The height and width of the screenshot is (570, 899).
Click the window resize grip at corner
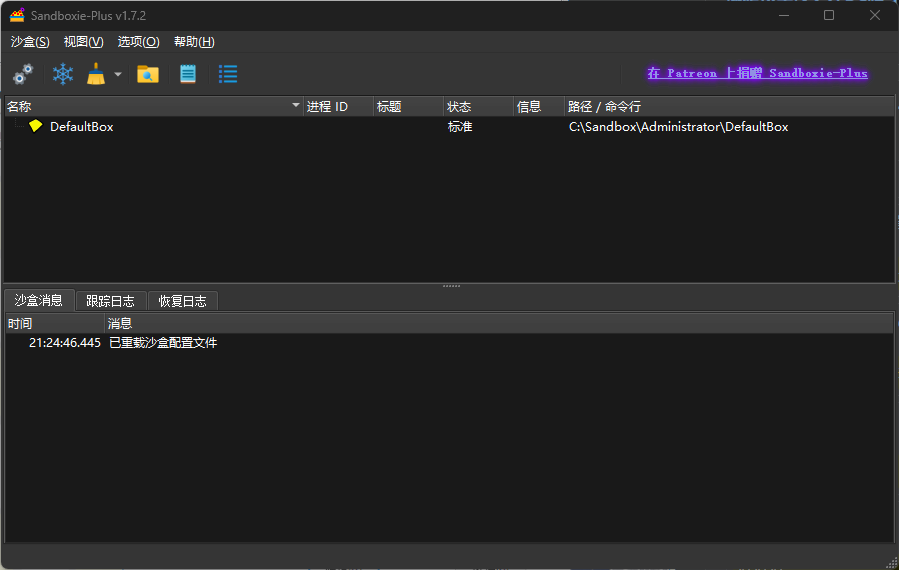(892, 564)
